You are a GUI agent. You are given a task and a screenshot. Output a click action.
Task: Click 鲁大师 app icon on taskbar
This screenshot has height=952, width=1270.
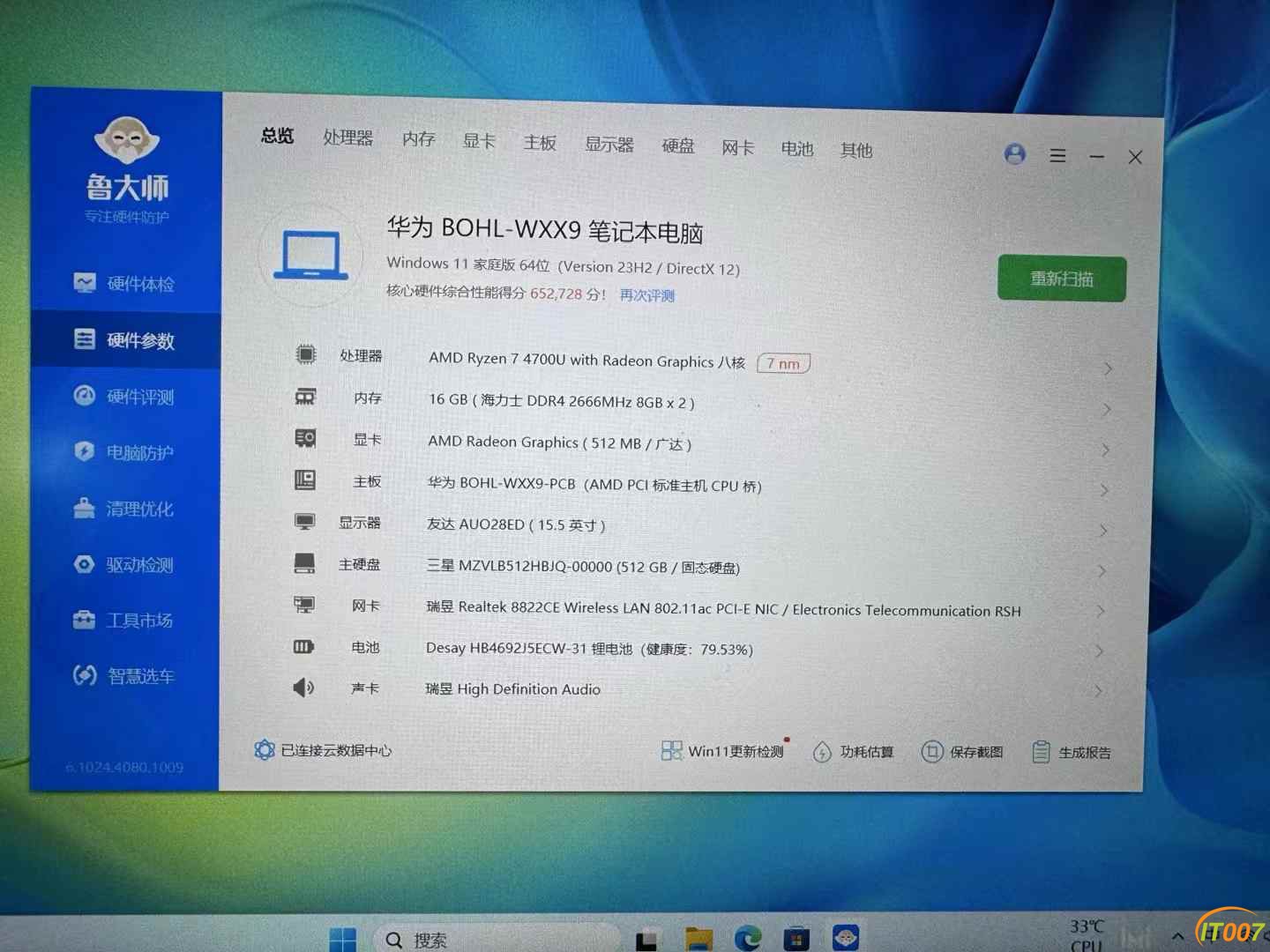click(846, 937)
